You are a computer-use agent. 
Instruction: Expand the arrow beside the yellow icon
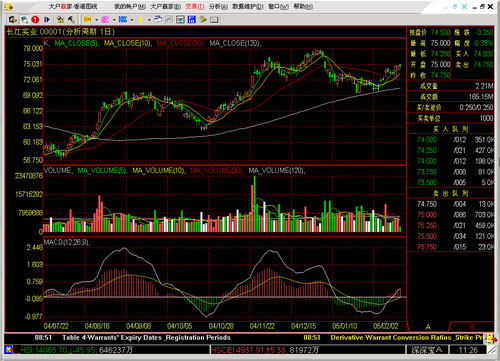coord(149,20)
